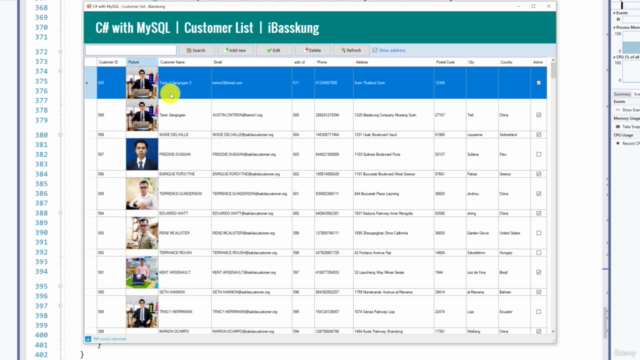Collapse code region at line 372
This screenshot has width=640, height=360.
click(x=60, y=52)
